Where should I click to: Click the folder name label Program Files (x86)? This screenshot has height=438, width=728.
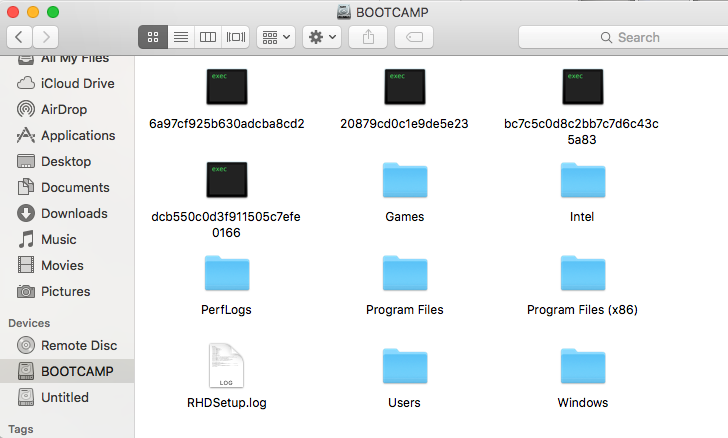[582, 310]
